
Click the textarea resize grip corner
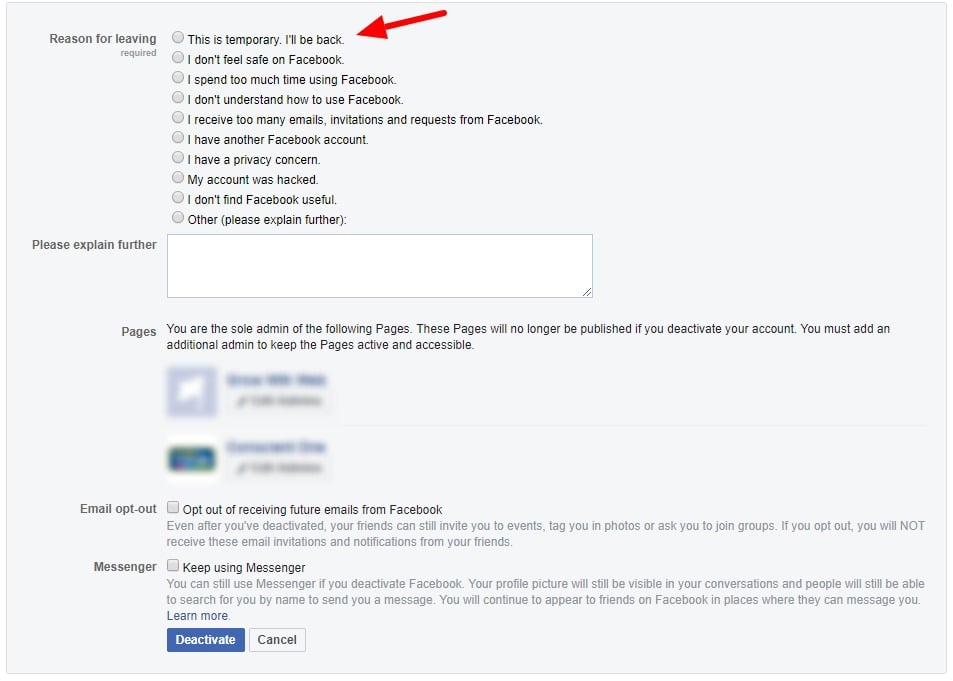click(x=587, y=292)
